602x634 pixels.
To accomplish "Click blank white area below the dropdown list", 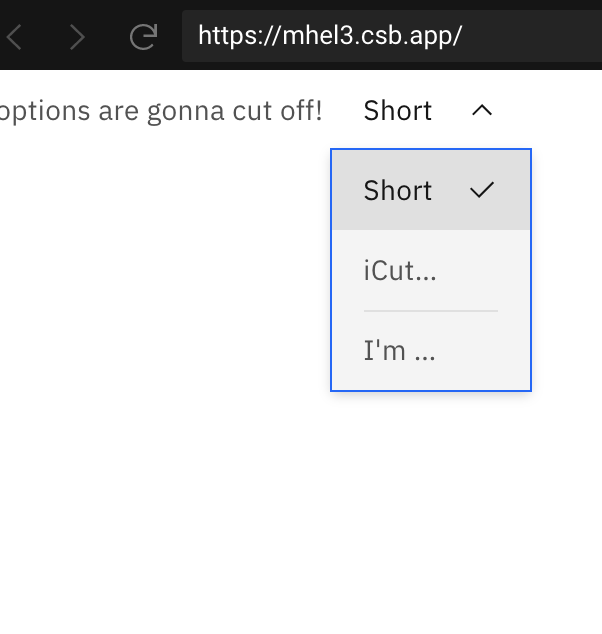I will tap(430, 500).
